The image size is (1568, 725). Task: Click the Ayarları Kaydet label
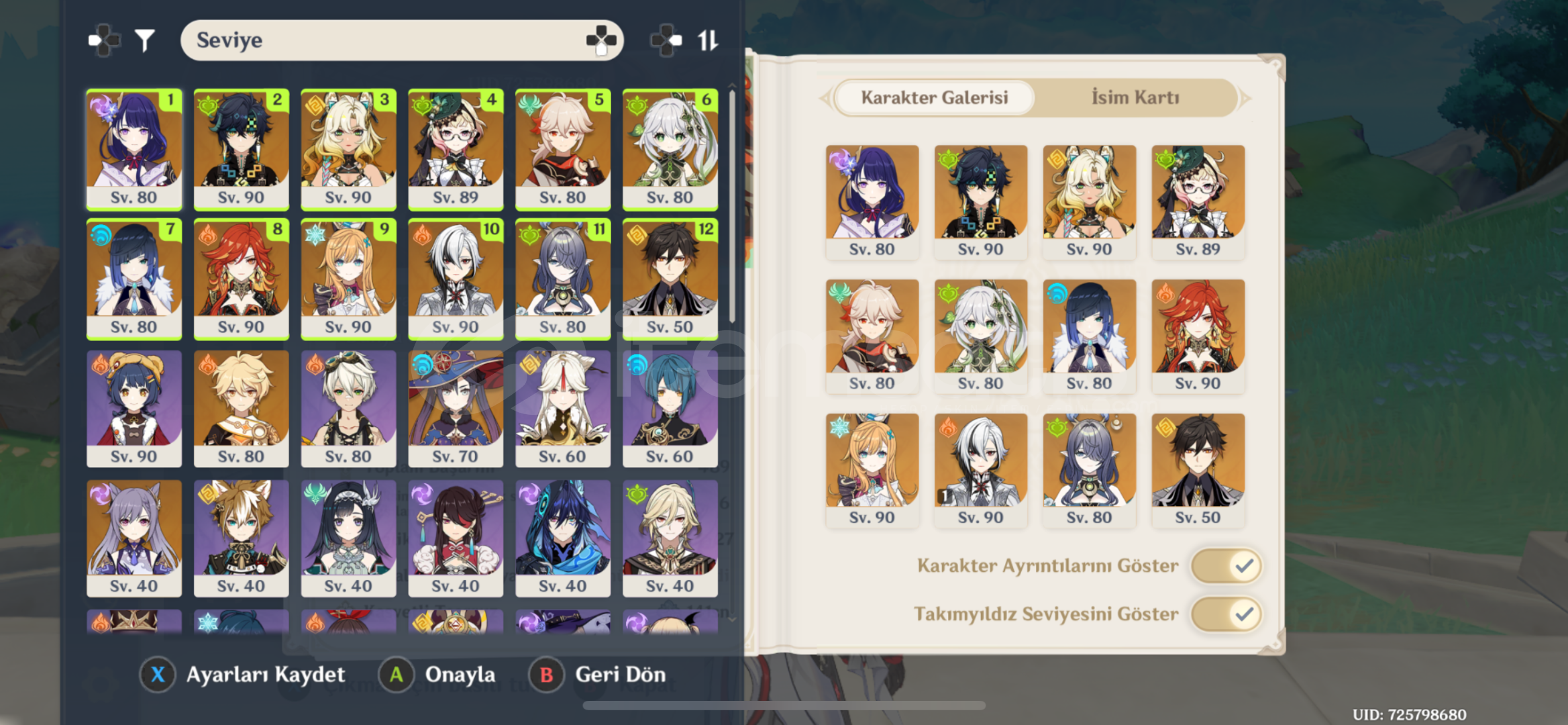[266, 675]
